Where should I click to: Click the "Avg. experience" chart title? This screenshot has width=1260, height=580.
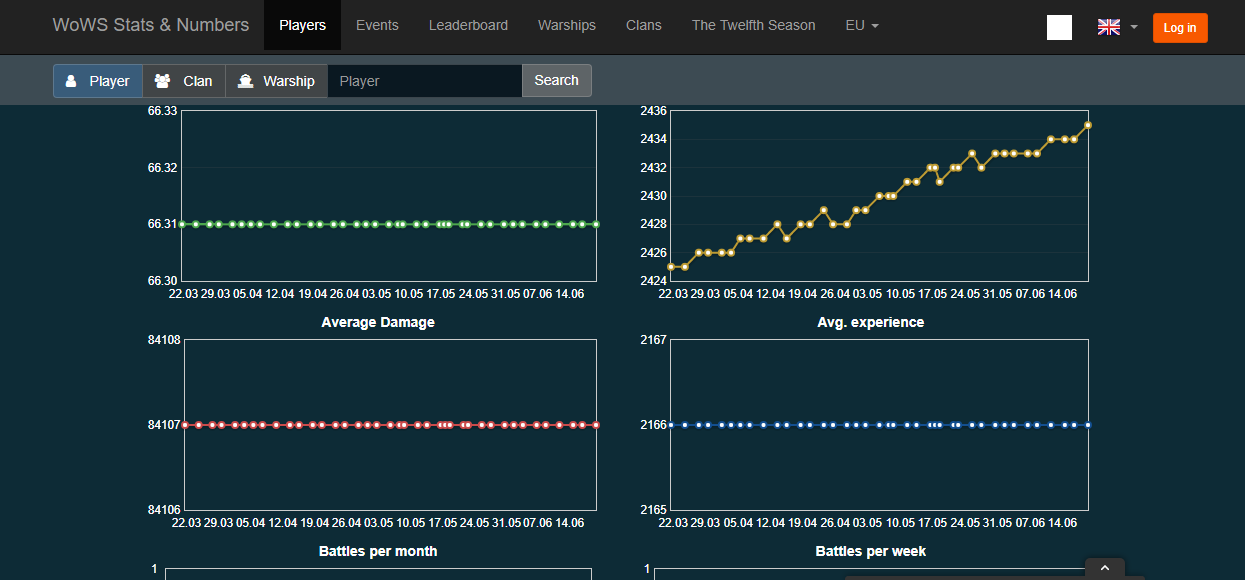871,322
